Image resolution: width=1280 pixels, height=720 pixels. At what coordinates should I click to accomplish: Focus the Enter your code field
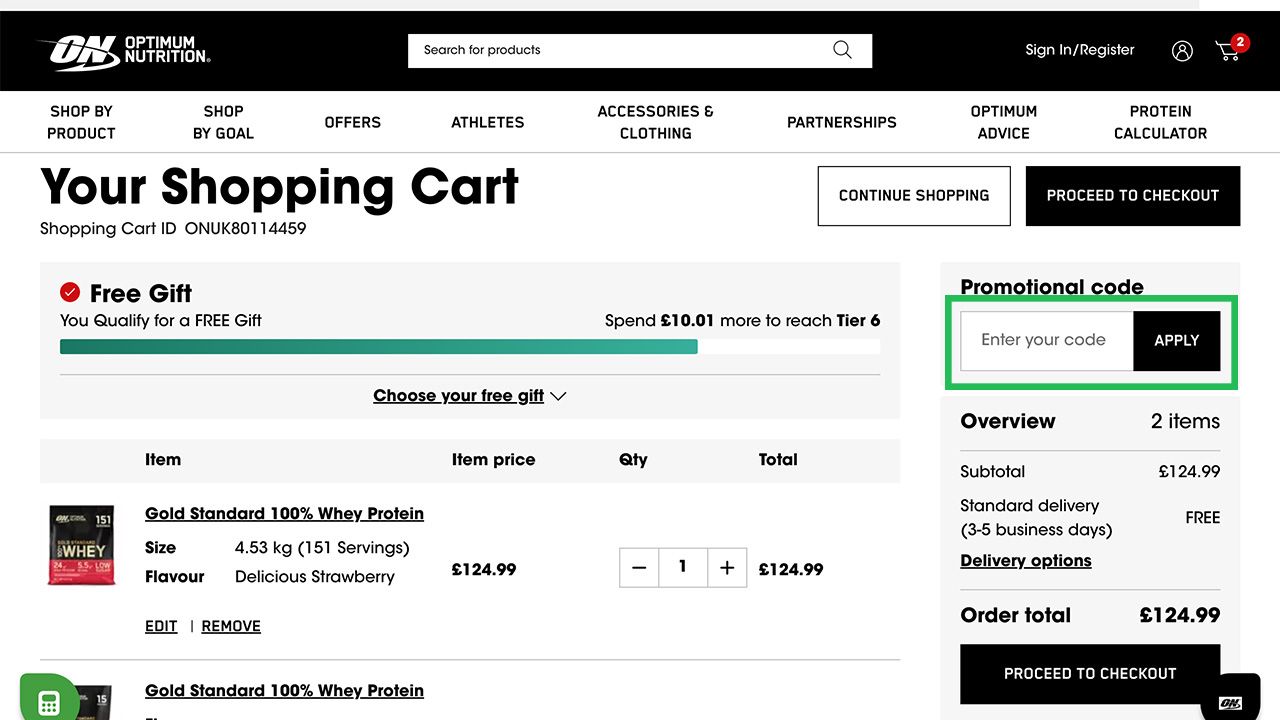(x=1047, y=341)
